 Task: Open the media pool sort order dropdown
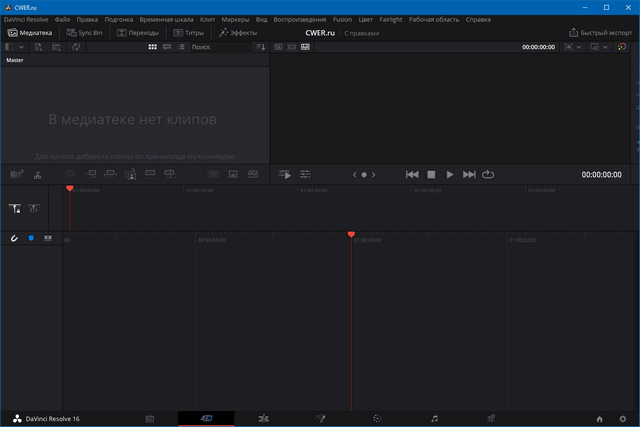coord(261,47)
